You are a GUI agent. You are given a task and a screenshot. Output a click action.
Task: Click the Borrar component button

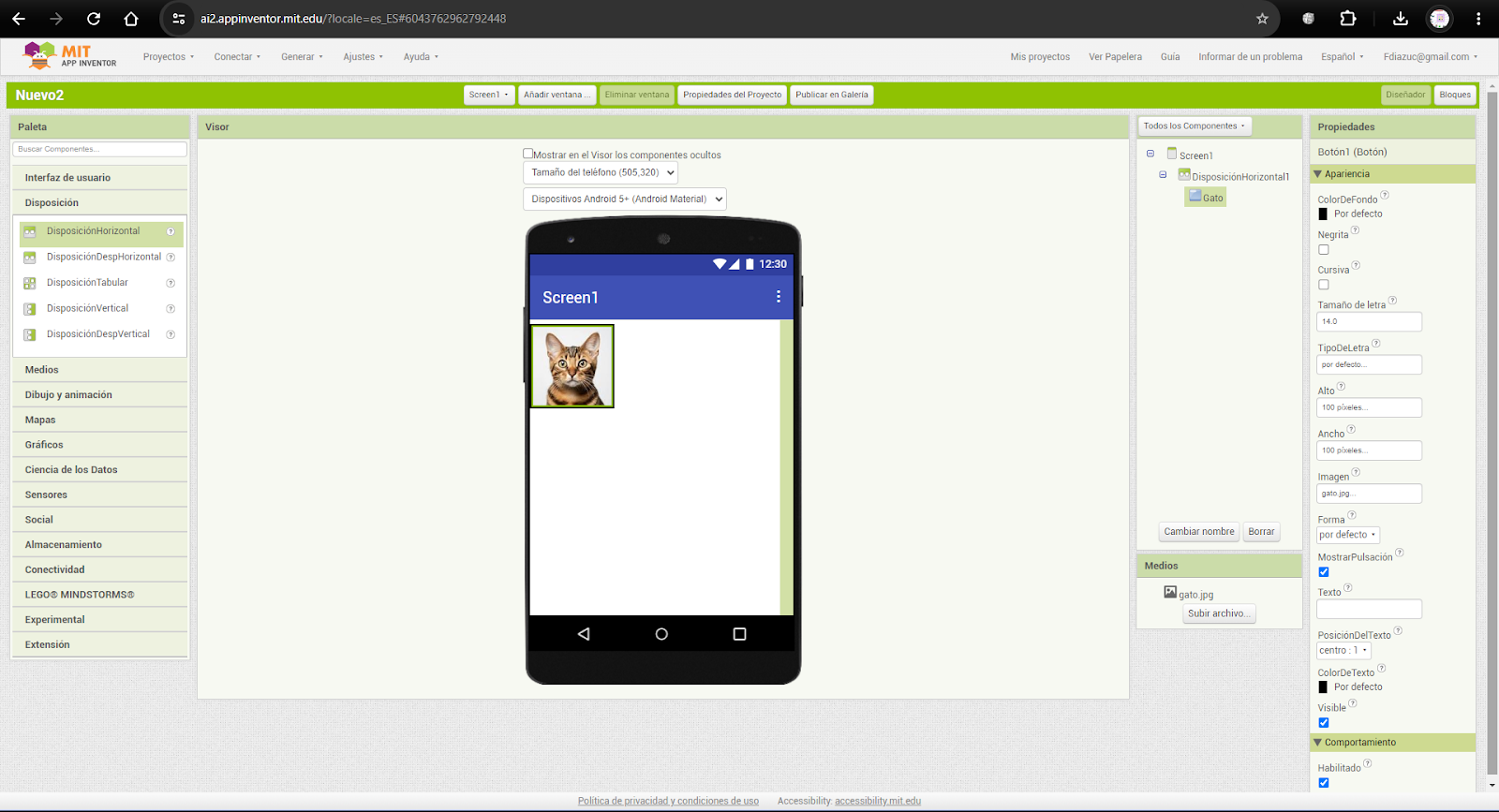pos(1261,532)
